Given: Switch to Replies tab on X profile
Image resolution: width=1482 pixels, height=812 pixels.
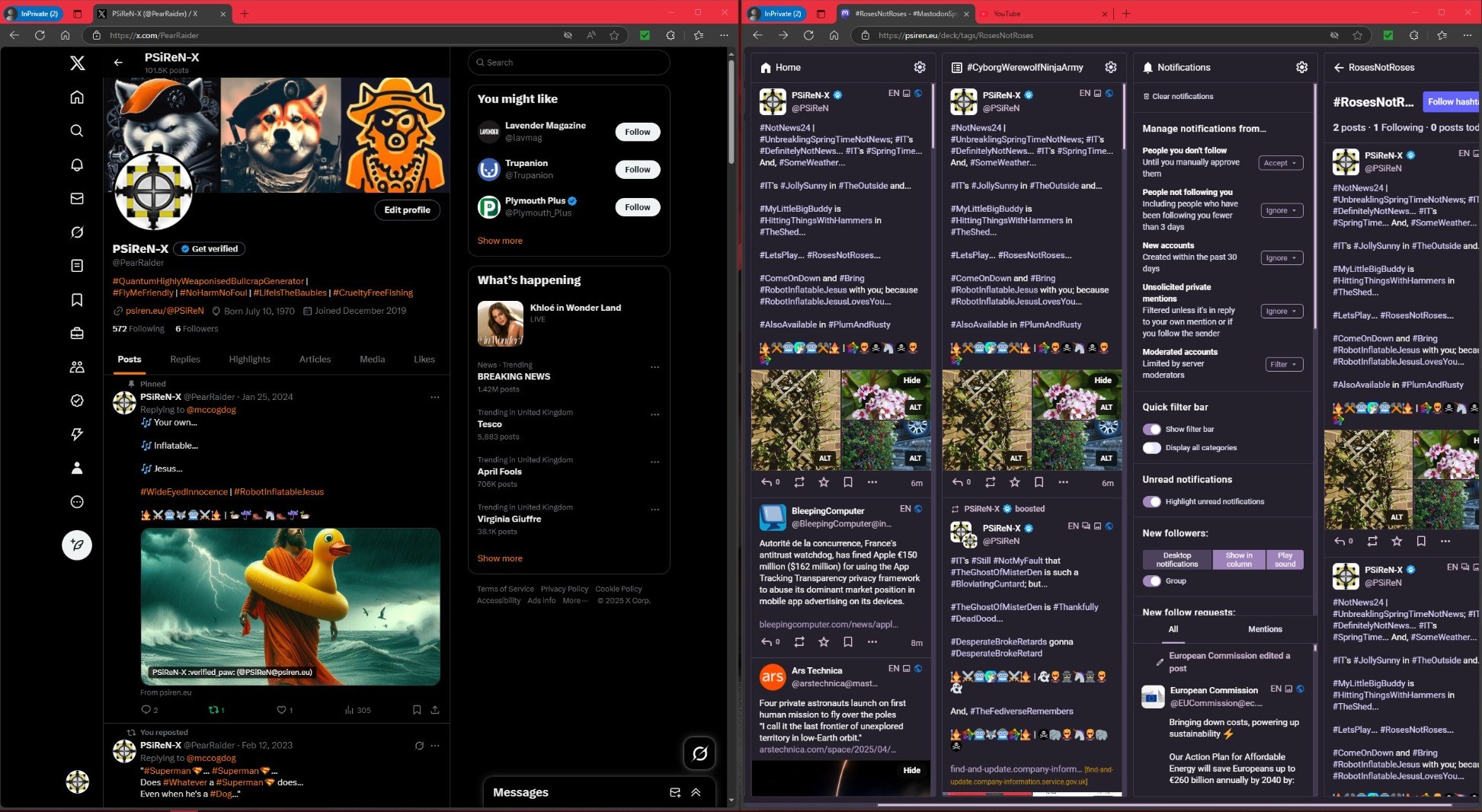Looking at the screenshot, I should pos(185,360).
